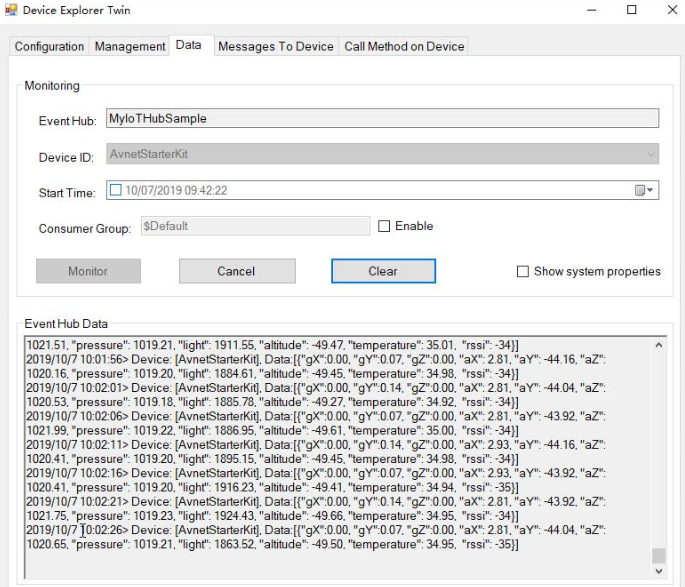Open the Start Time calendar picker icon
This screenshot has width=685, height=587.
[x=644, y=190]
